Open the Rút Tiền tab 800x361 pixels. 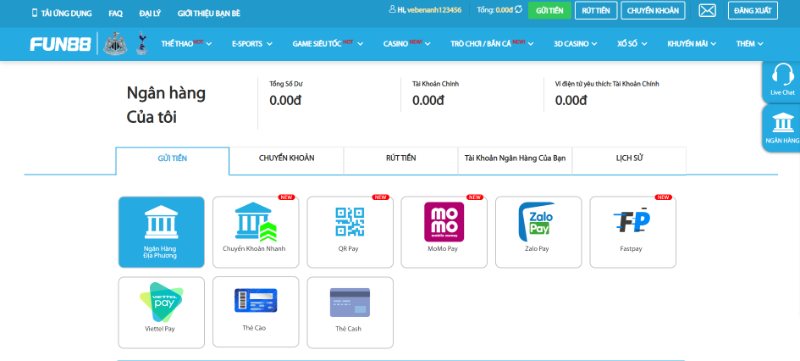pyautogui.click(x=401, y=160)
